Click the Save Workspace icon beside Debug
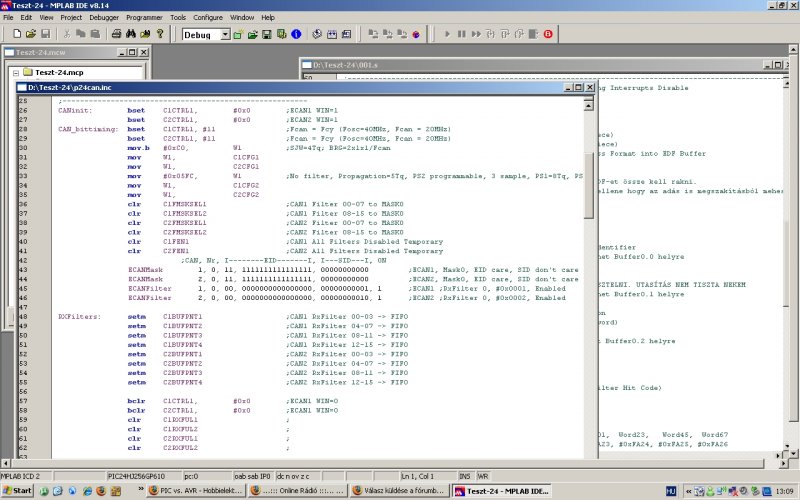Screen dimensions: 800x500 (x=266, y=34)
